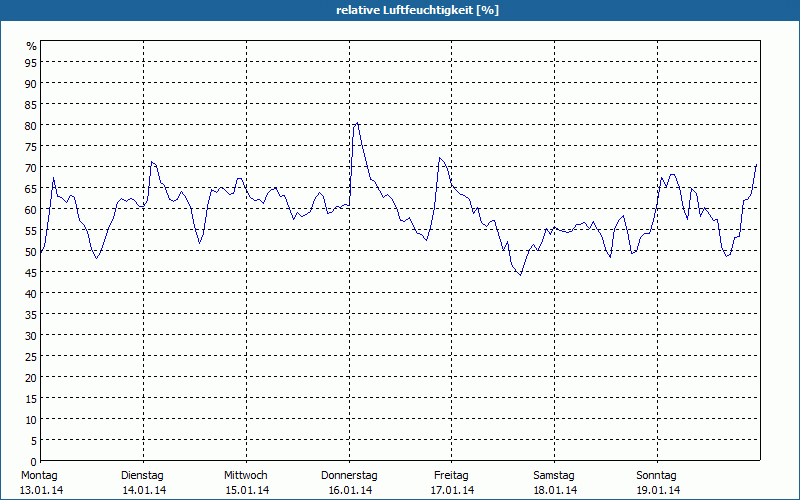
Task: Click the '%' unit label above the vertical axis
Action: click(x=31, y=46)
